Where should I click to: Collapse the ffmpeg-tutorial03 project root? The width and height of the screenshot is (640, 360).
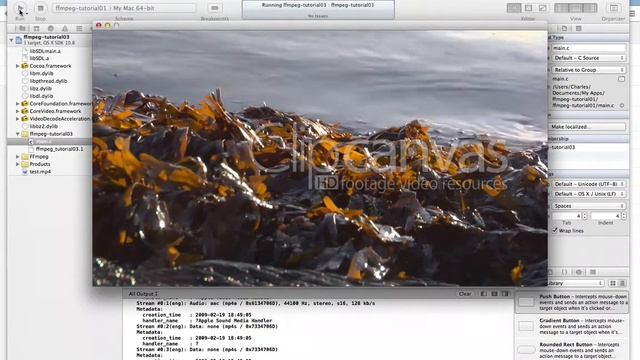[11, 40]
